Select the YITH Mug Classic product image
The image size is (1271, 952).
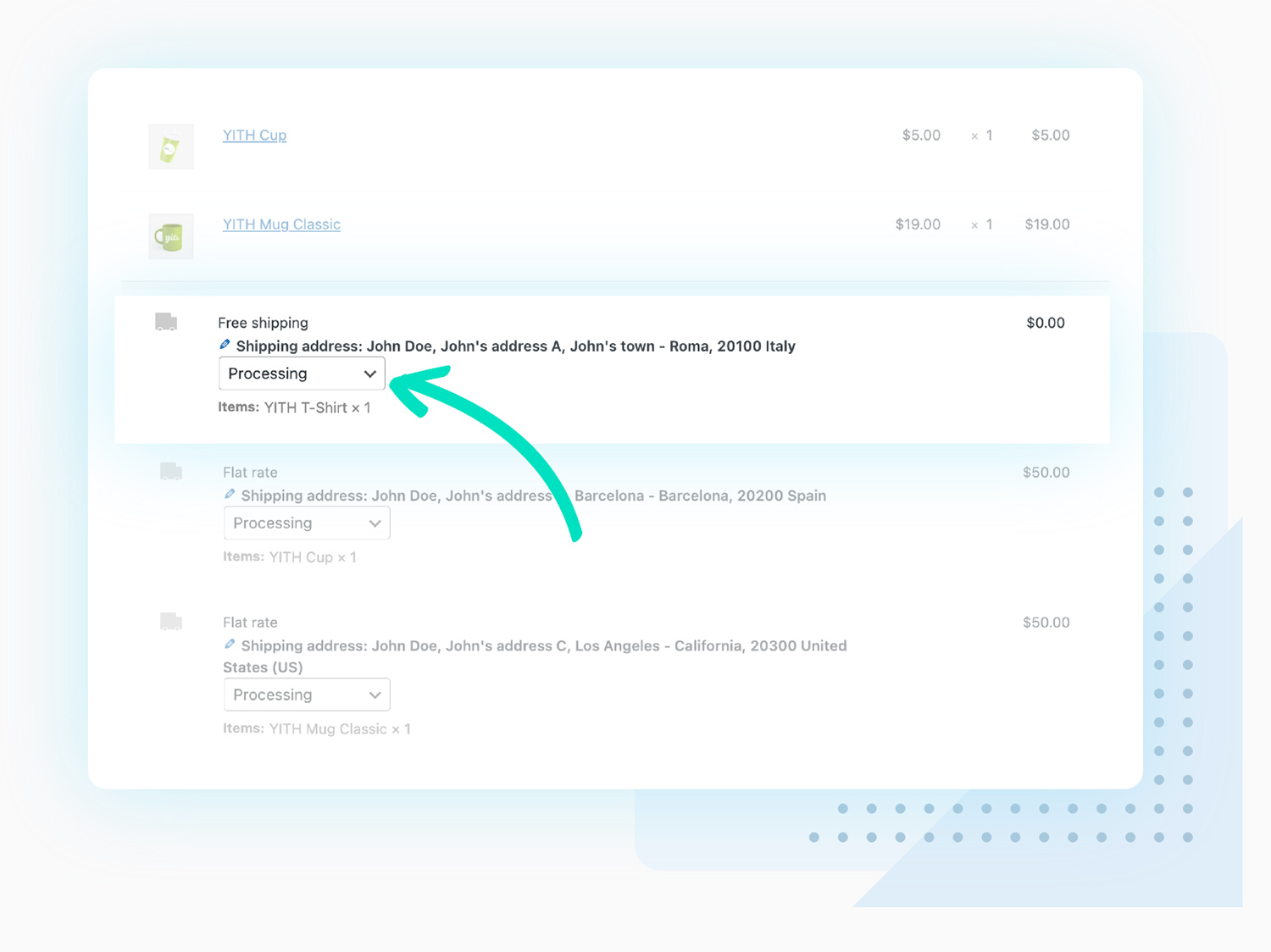[x=170, y=236]
